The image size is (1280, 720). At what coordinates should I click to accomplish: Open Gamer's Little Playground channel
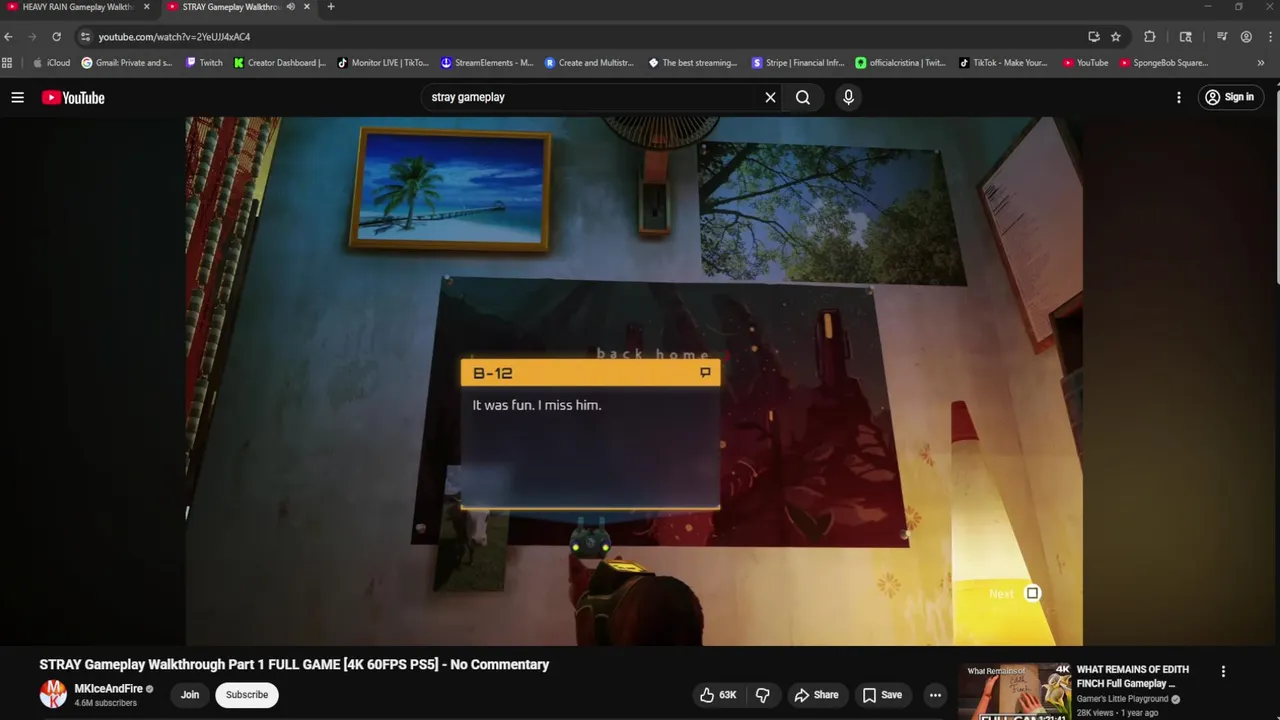point(1122,699)
